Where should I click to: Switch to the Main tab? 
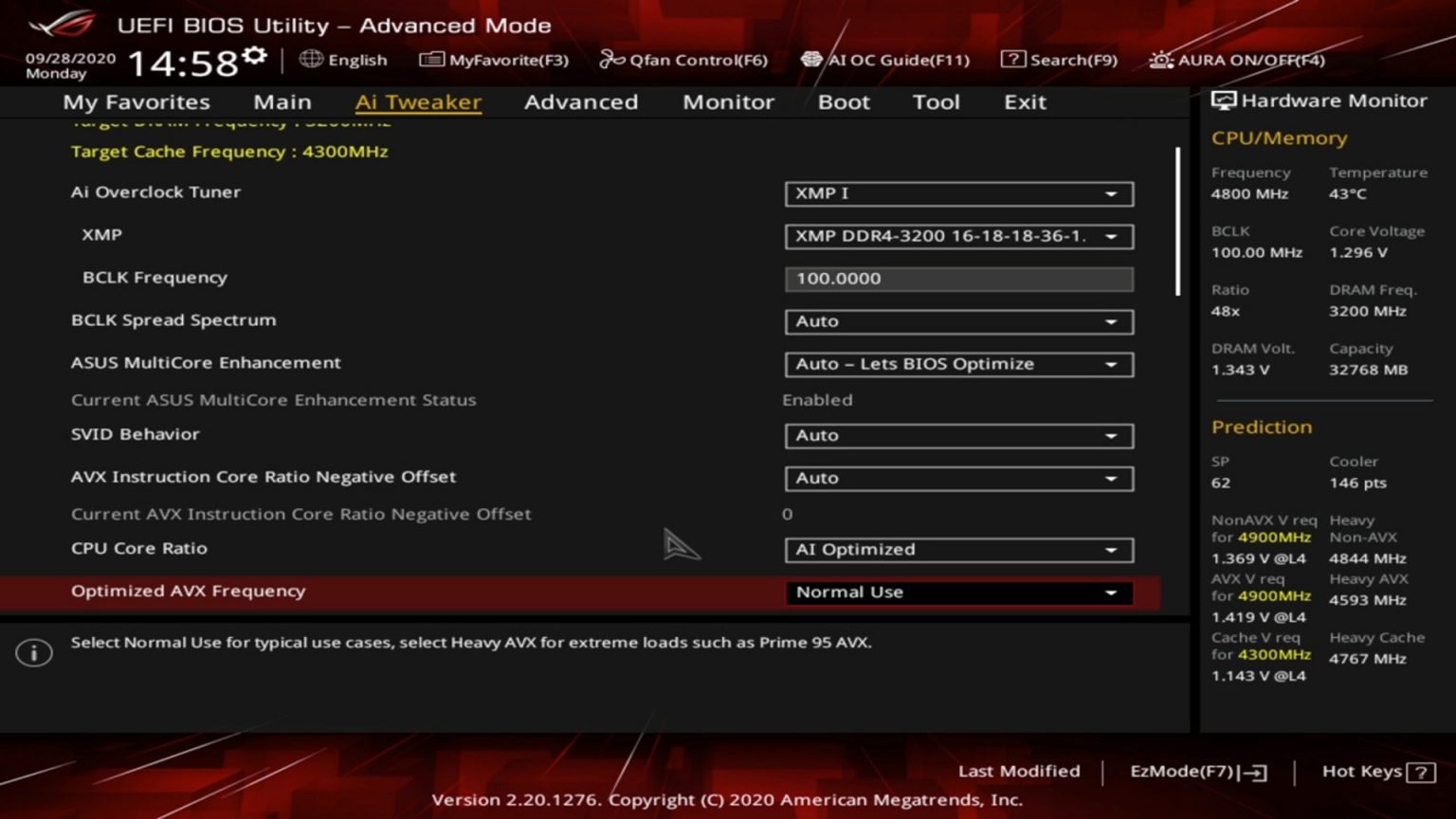point(282,102)
